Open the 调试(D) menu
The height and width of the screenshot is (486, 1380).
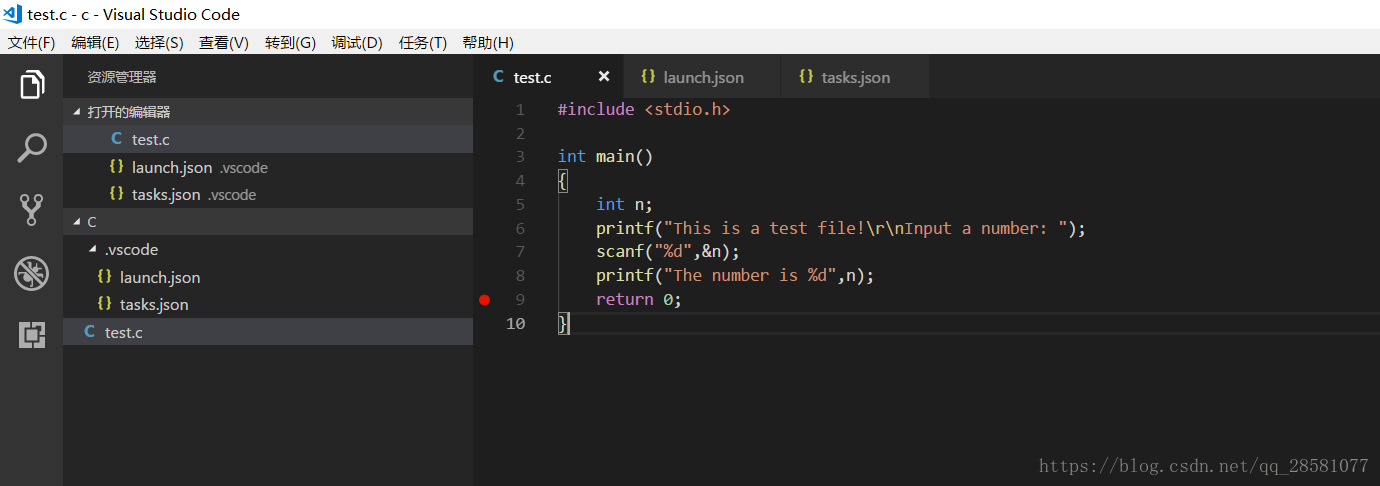click(357, 43)
